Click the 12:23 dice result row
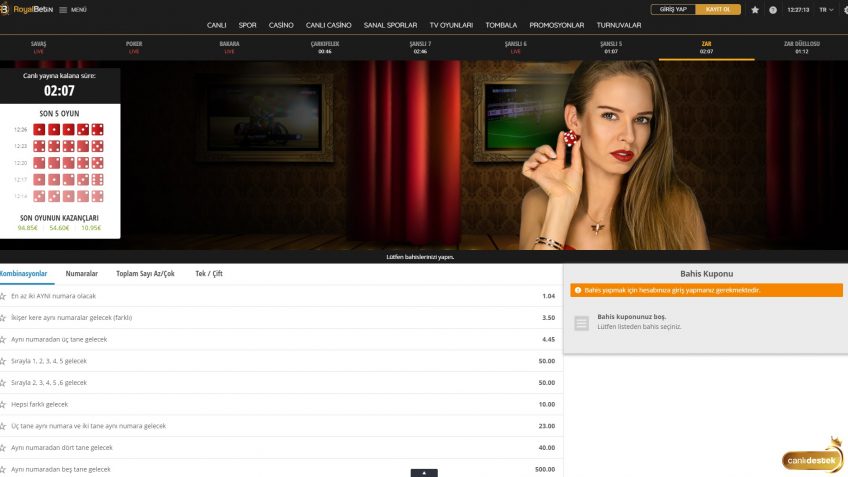The width and height of the screenshot is (848, 477). (x=58, y=146)
